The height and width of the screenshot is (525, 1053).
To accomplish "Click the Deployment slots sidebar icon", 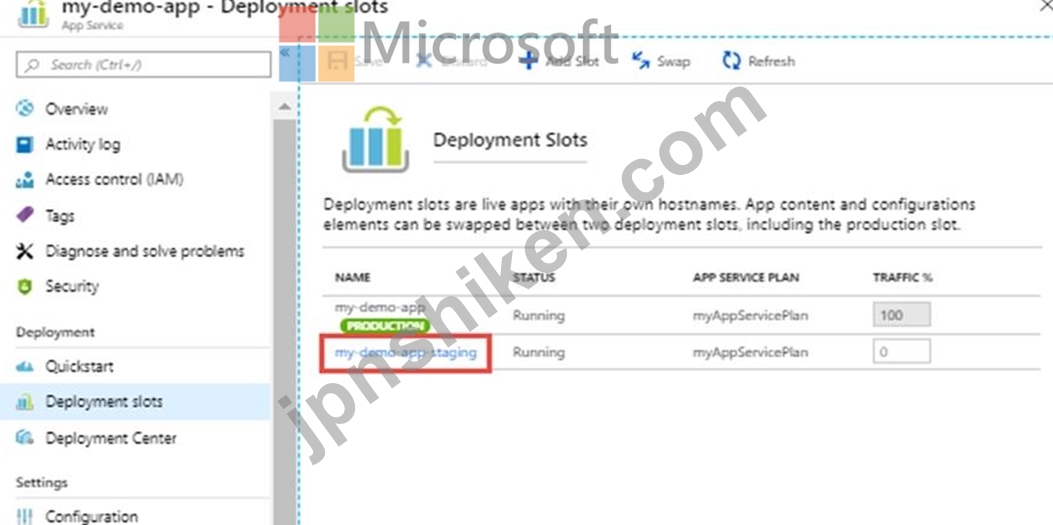I will tap(24, 402).
